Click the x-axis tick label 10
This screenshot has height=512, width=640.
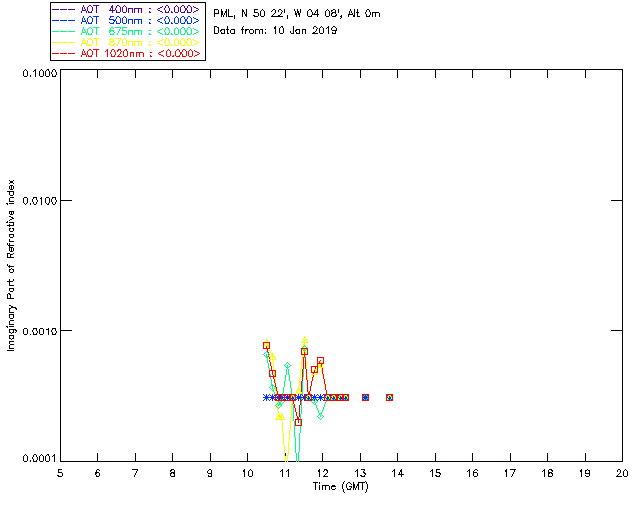[247, 473]
